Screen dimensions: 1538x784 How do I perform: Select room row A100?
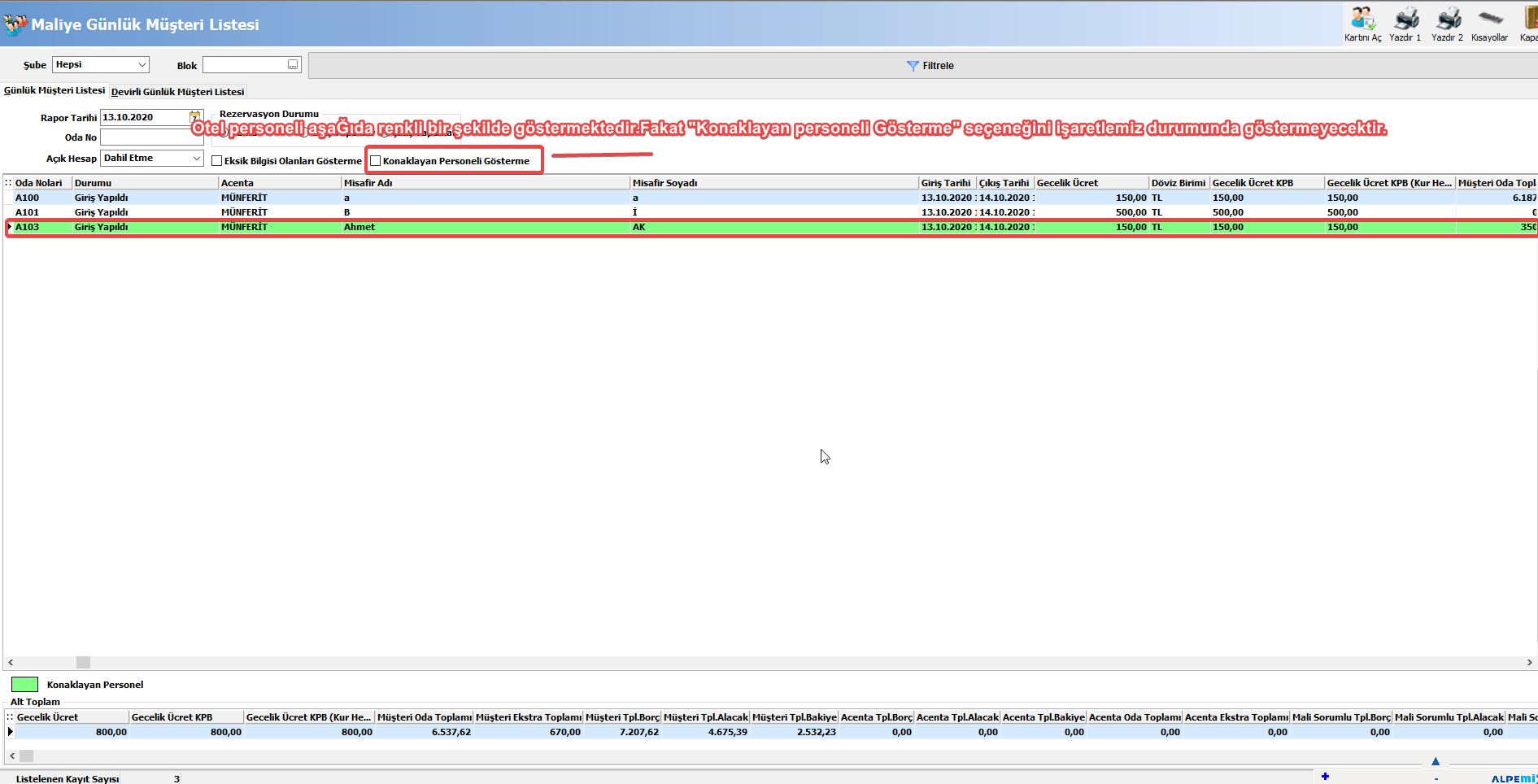[770, 198]
